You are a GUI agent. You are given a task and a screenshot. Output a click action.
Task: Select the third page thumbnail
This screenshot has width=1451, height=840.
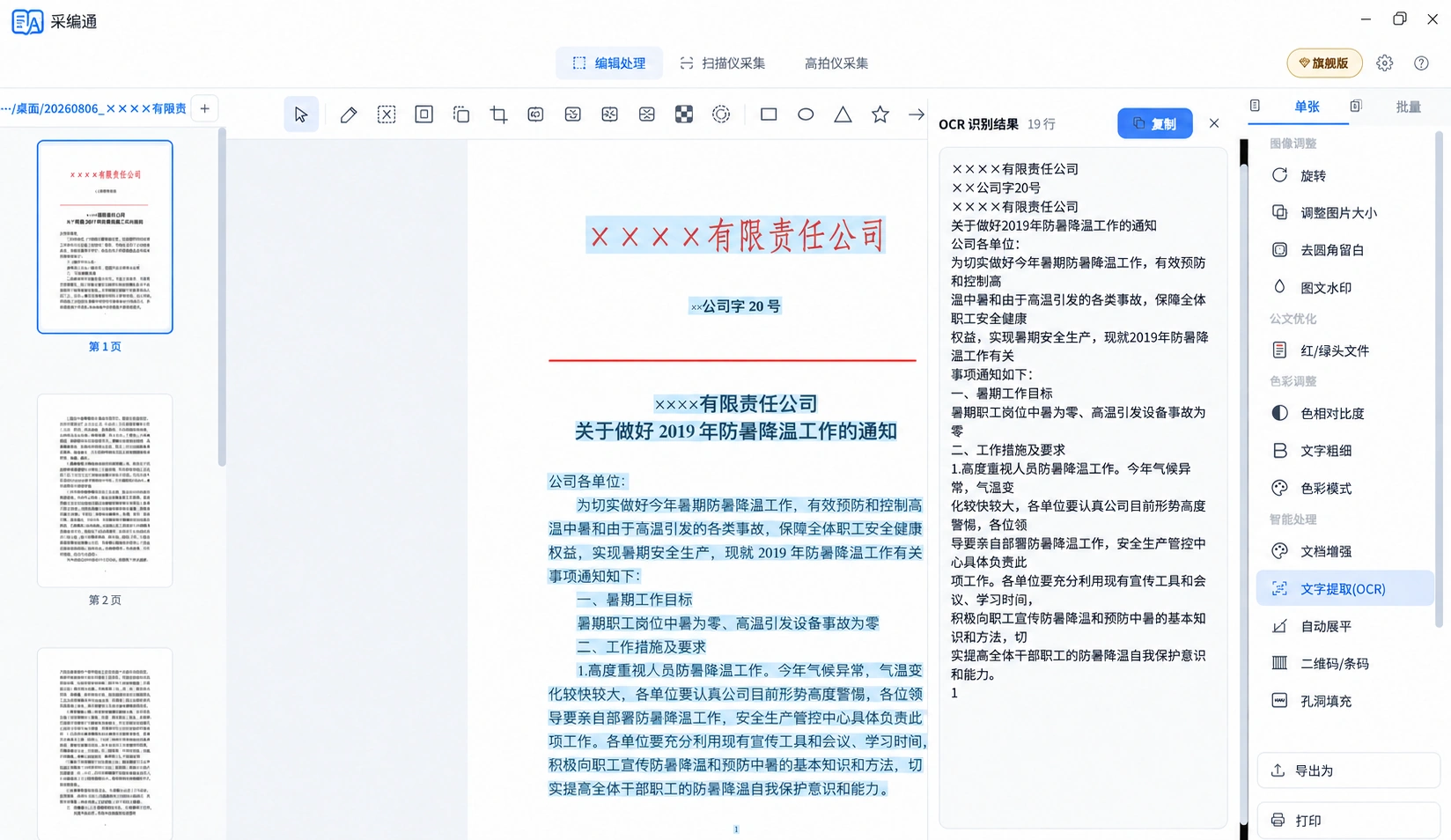coord(105,744)
